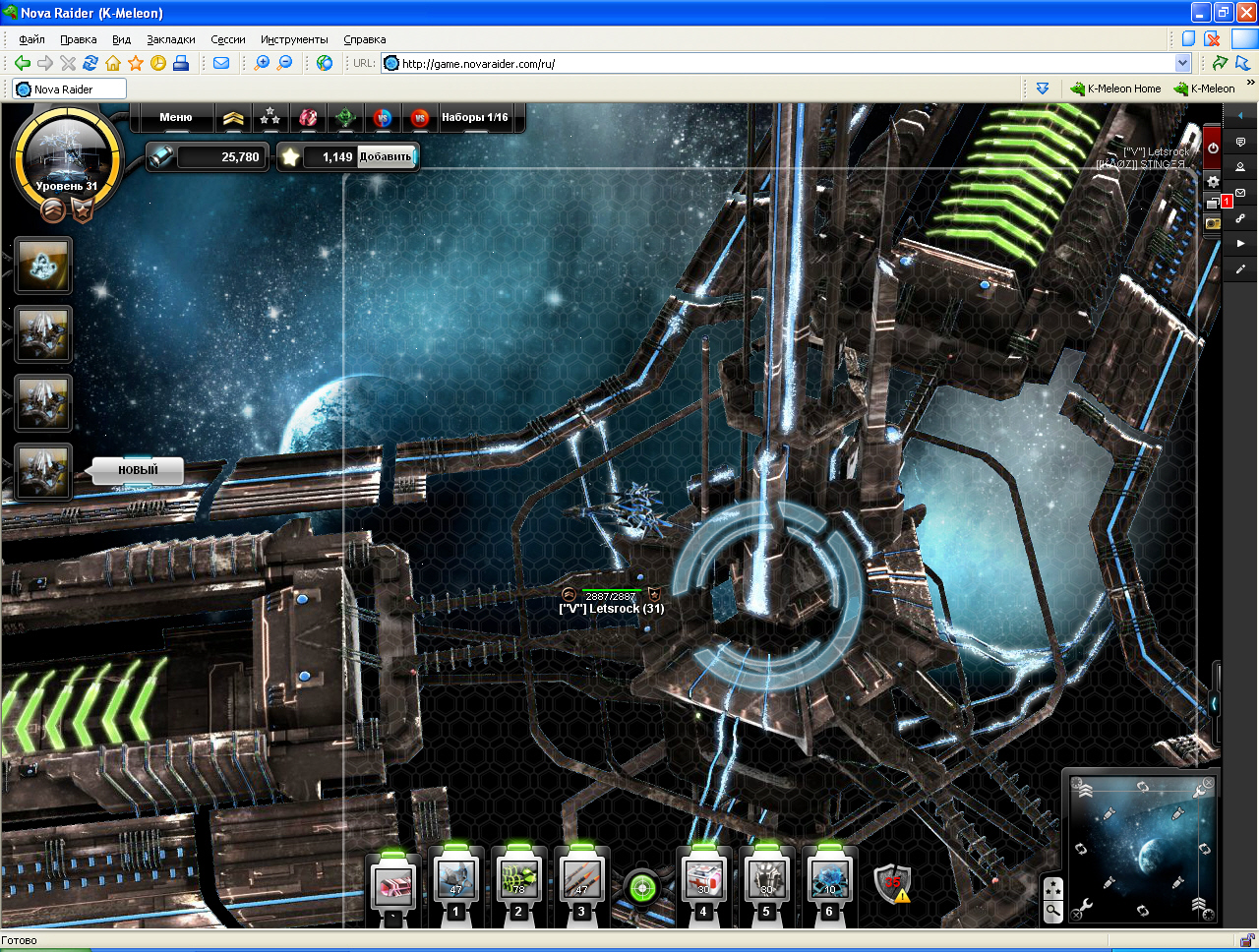Viewport: 1259px width, 952px height.
Task: Zoom out with magnifier minus icon
Action: click(284, 63)
